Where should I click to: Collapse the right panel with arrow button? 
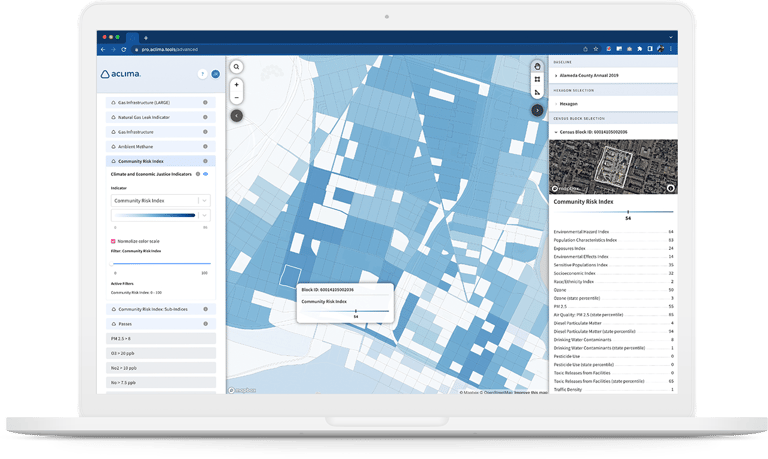[537, 110]
